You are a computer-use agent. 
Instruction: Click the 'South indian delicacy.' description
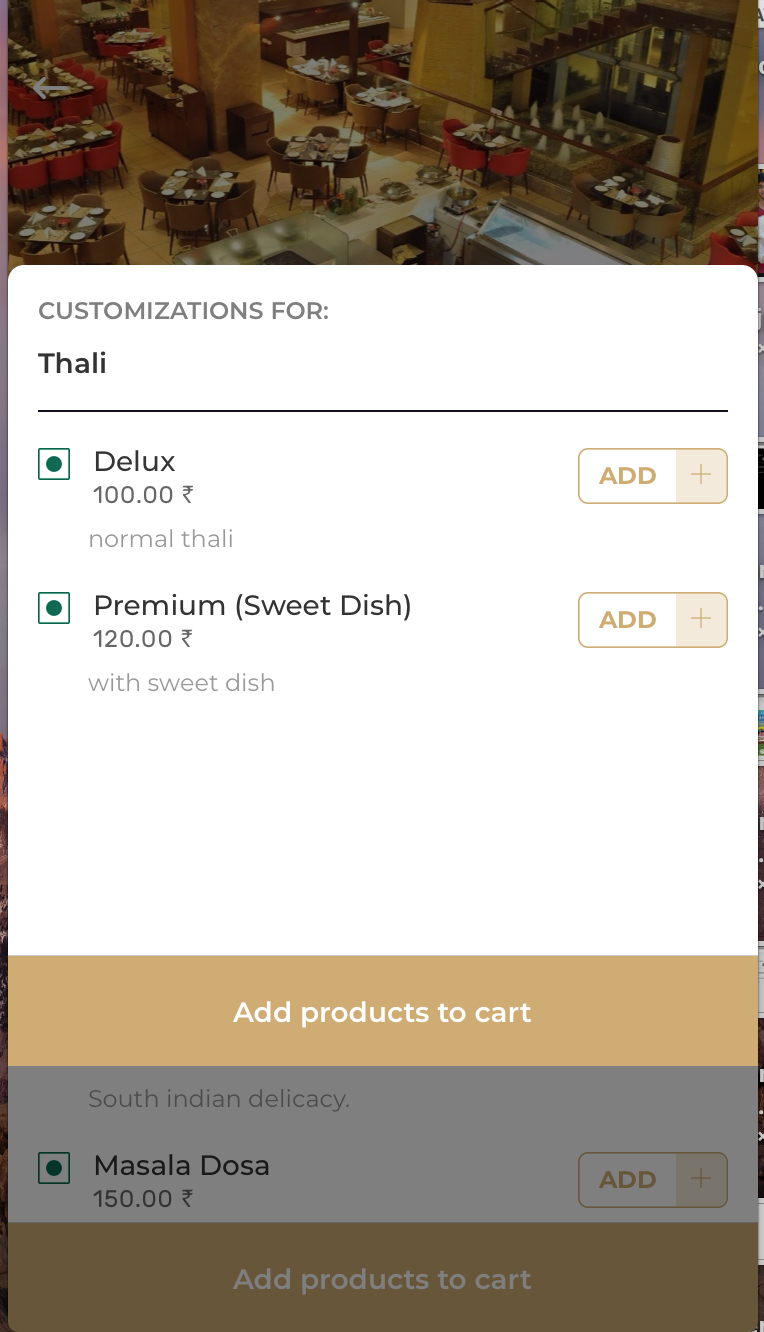[218, 1100]
